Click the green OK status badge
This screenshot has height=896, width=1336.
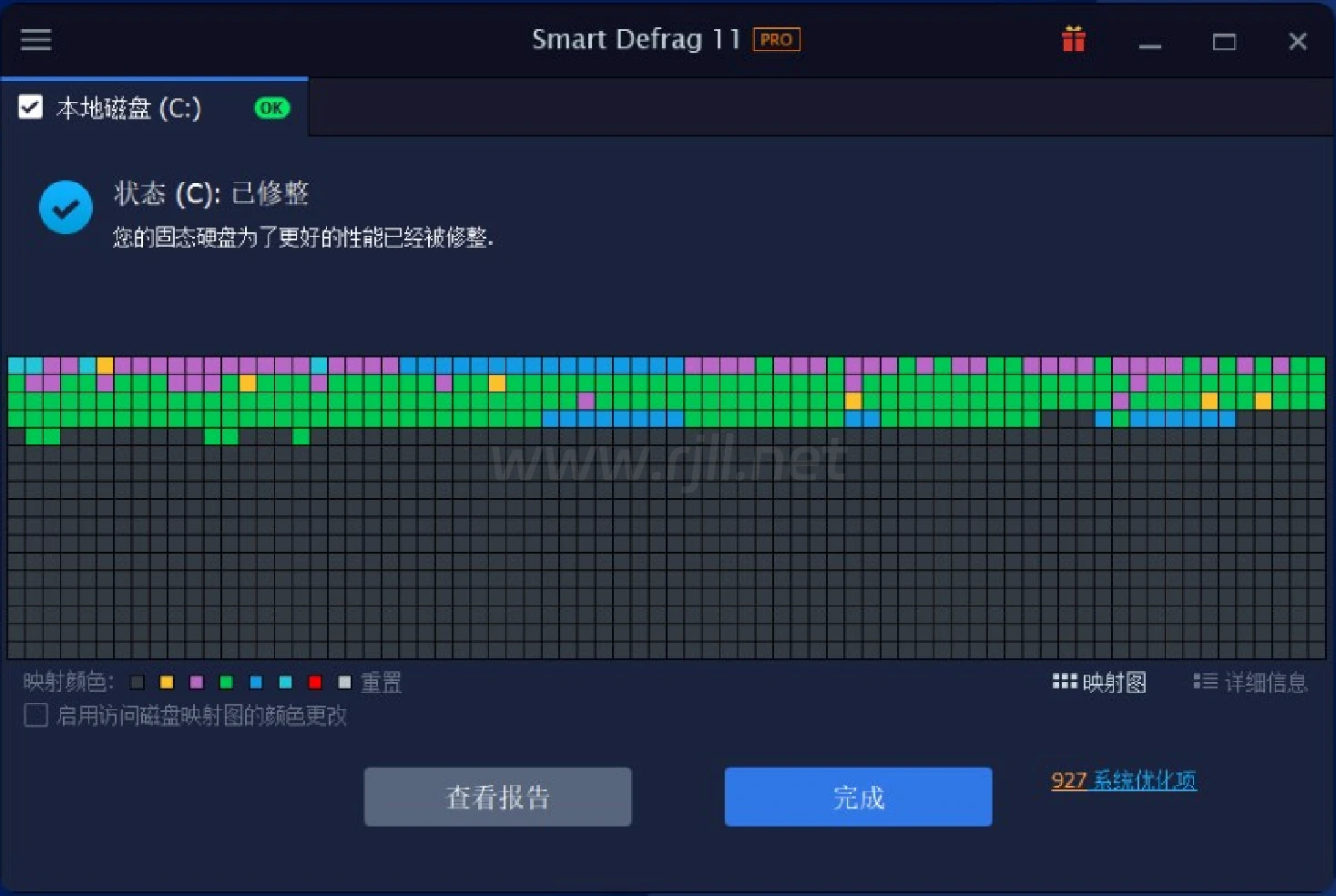pyautogui.click(x=271, y=108)
